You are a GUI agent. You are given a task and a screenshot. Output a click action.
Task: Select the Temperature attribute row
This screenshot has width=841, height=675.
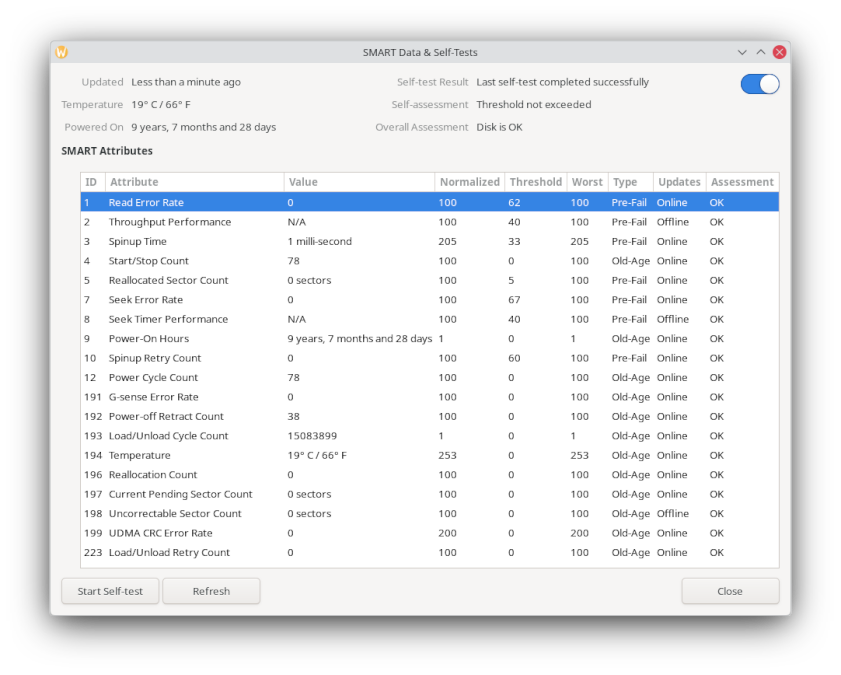click(140, 455)
